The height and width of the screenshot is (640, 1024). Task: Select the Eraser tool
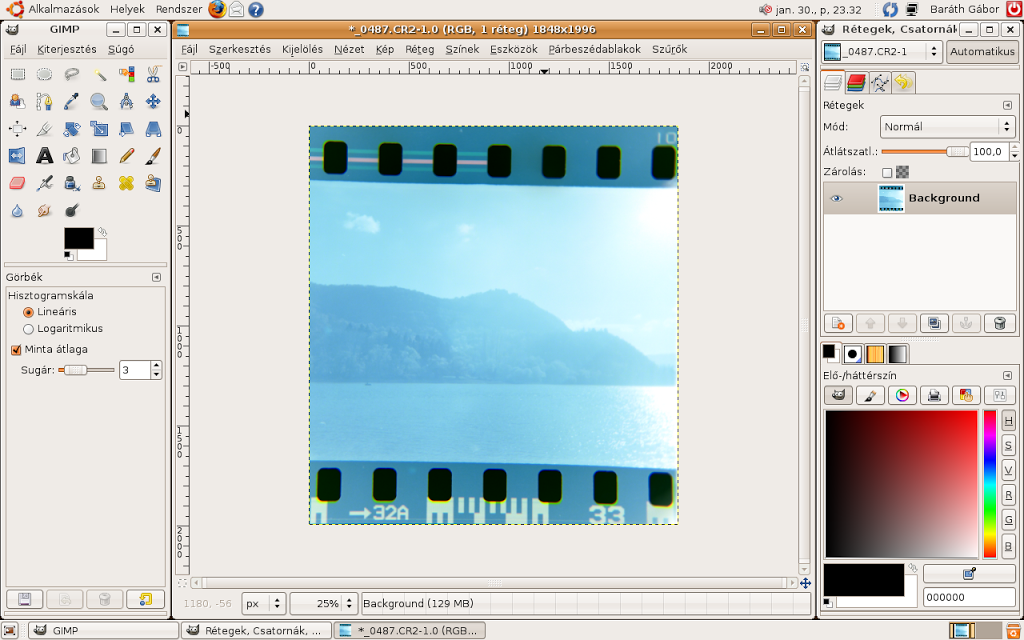(x=18, y=184)
